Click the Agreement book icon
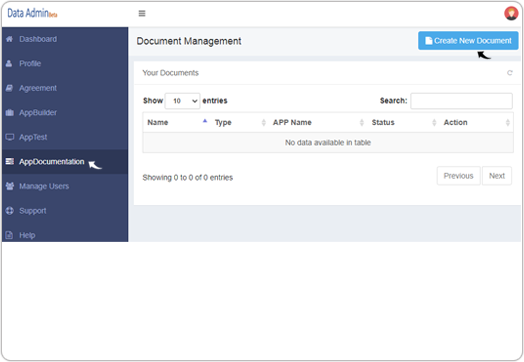524x362 pixels. [x=9, y=88]
